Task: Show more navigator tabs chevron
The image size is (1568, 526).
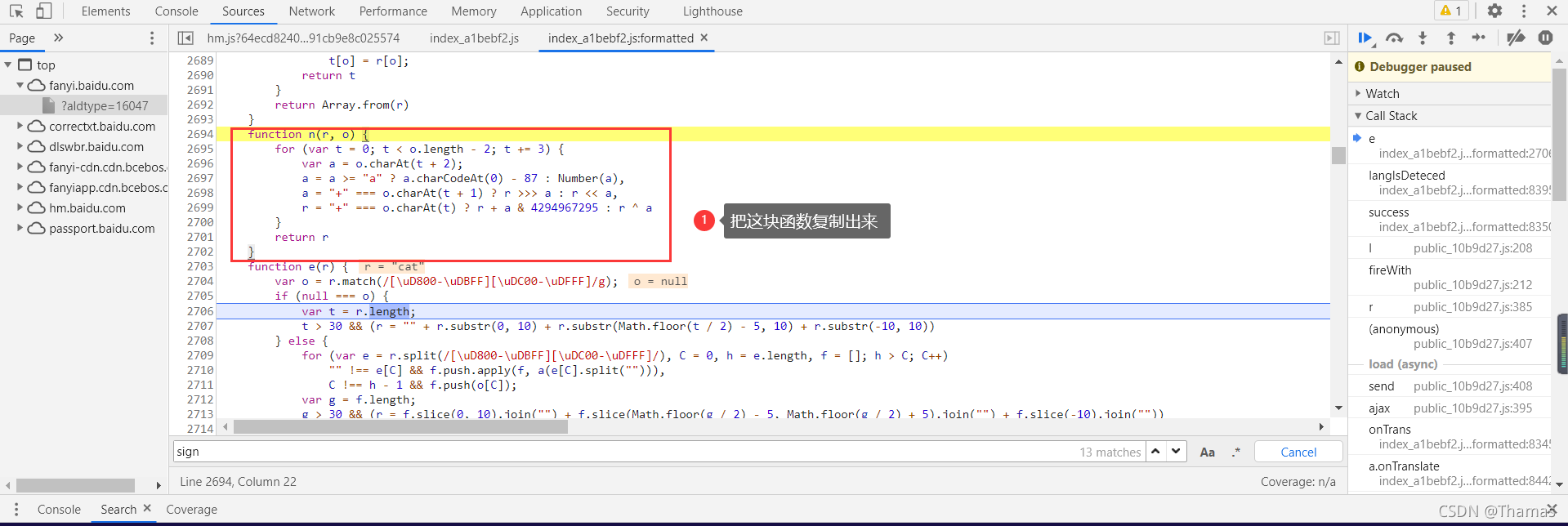Action: [58, 38]
